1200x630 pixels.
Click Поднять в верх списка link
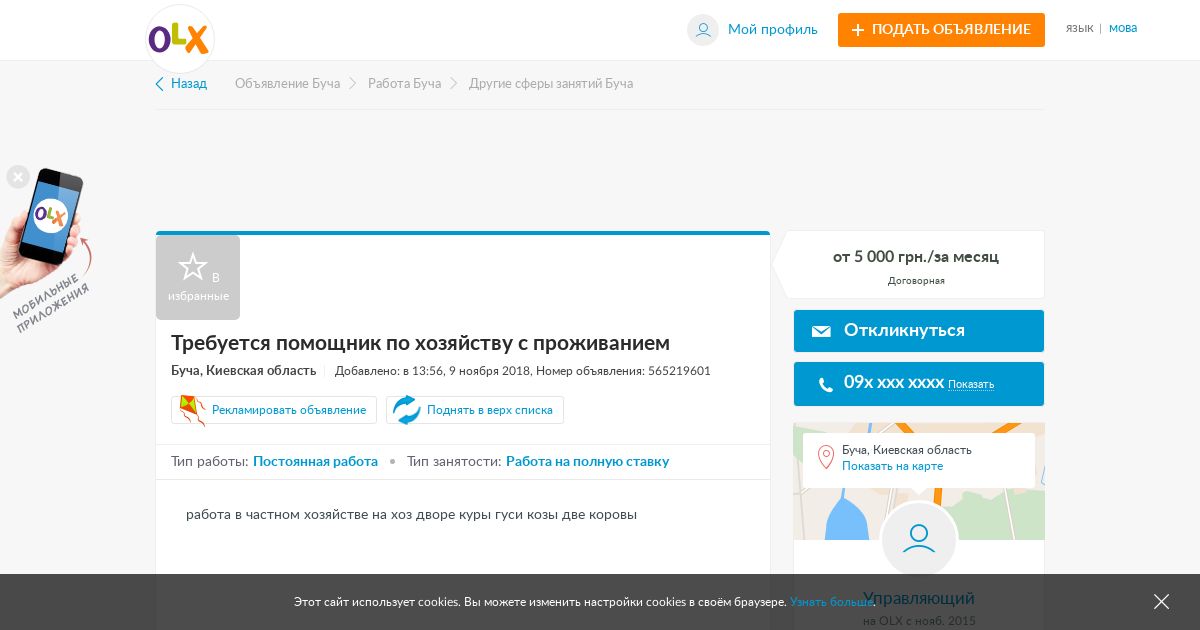pyautogui.click(x=490, y=410)
